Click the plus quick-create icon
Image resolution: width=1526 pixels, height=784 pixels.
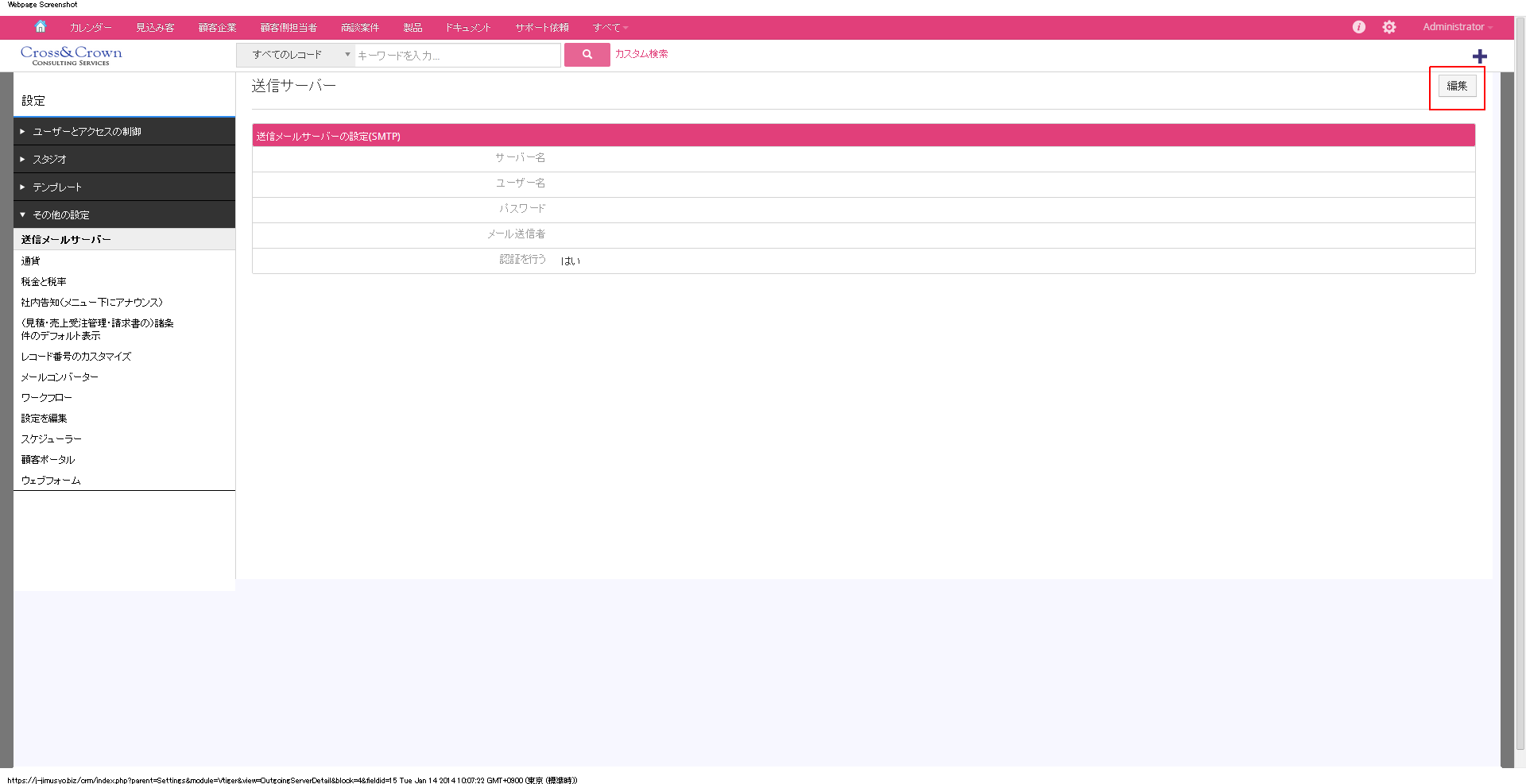[1479, 56]
